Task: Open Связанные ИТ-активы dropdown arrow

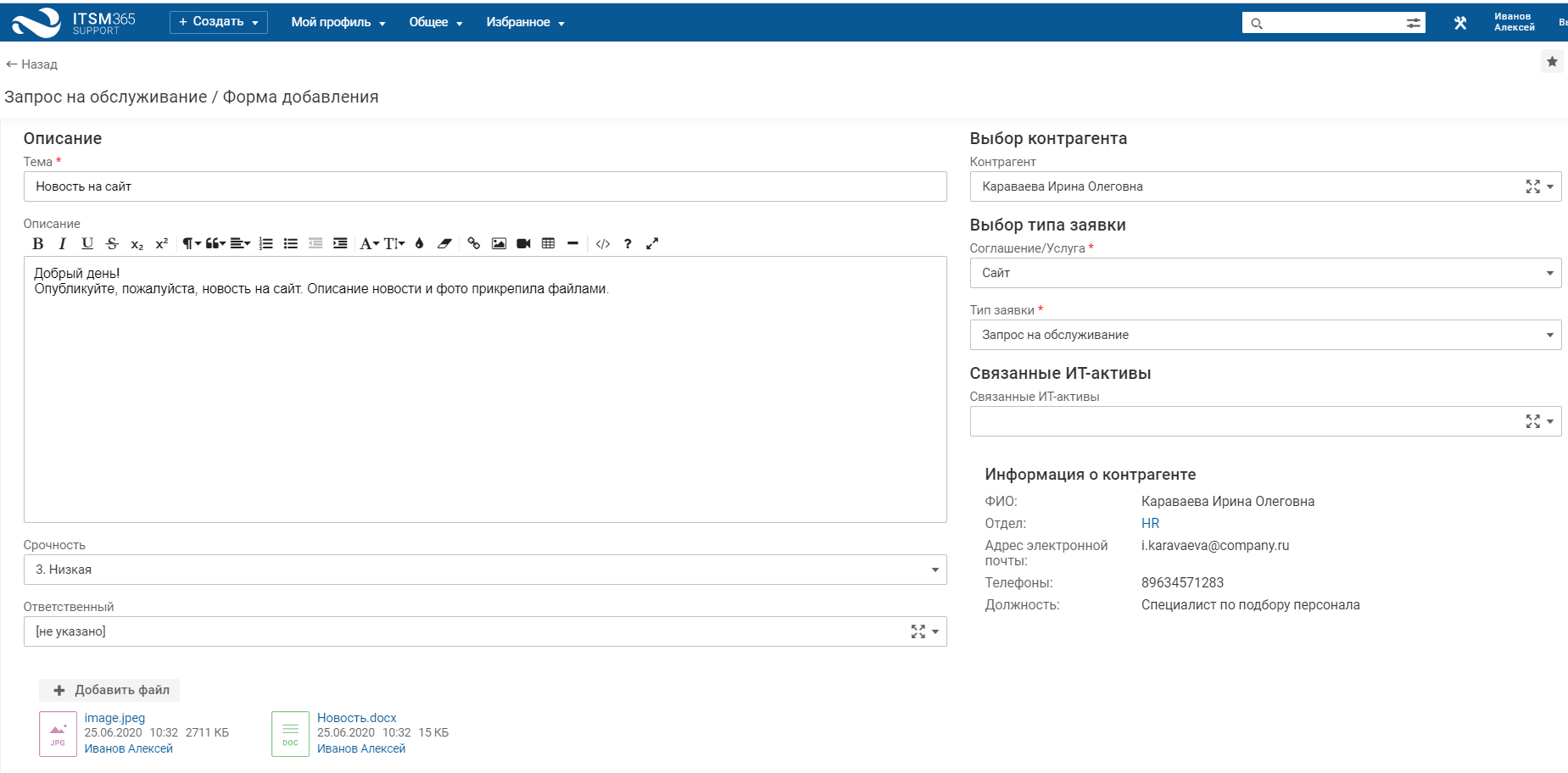Action: (x=1550, y=421)
